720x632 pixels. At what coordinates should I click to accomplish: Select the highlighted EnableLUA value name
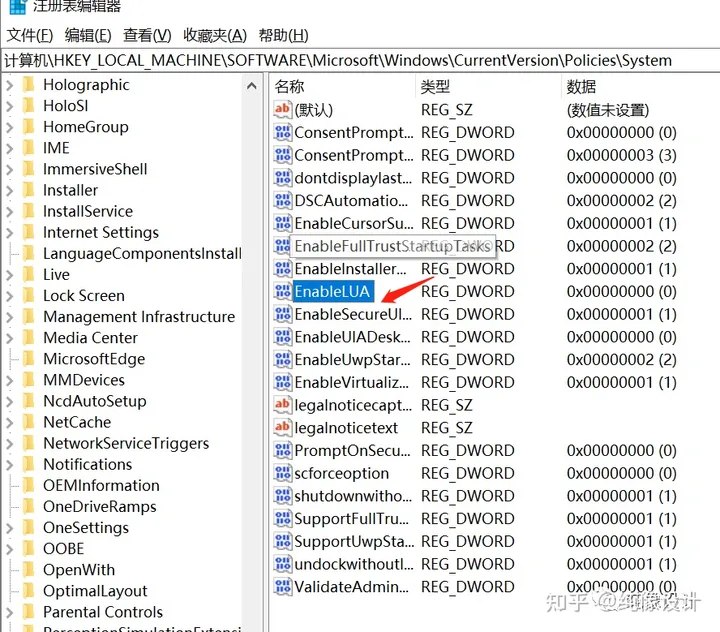point(333,291)
